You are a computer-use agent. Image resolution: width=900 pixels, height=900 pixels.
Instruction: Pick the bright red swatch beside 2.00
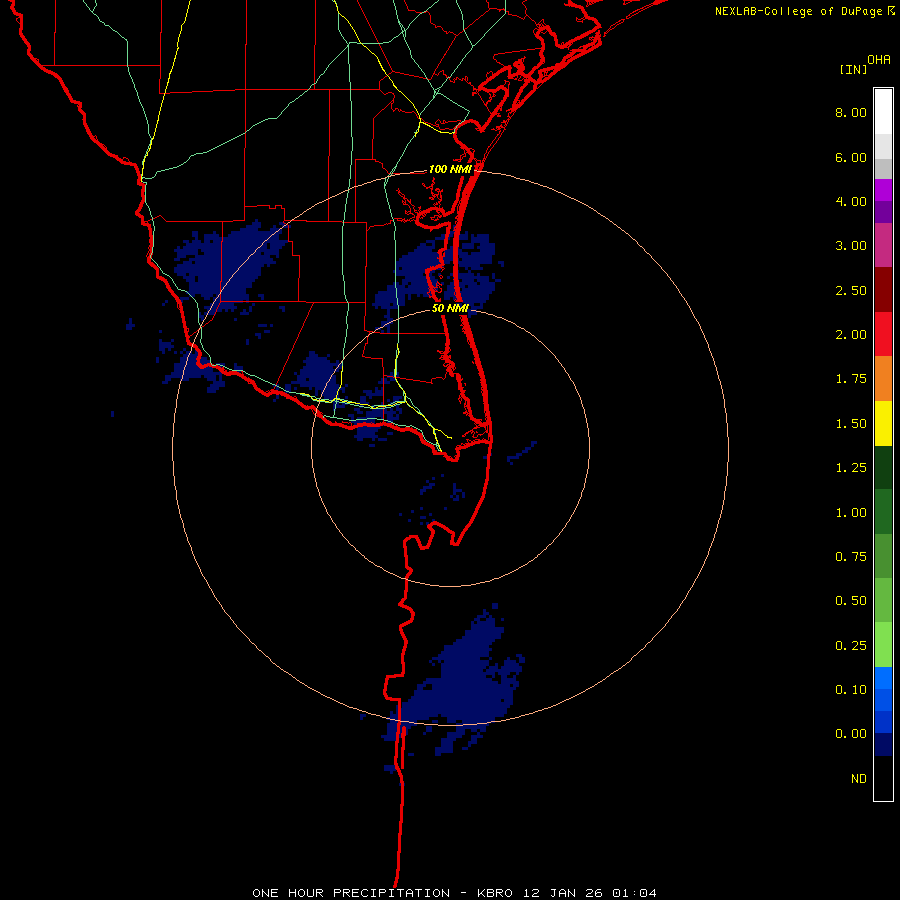coord(883,334)
